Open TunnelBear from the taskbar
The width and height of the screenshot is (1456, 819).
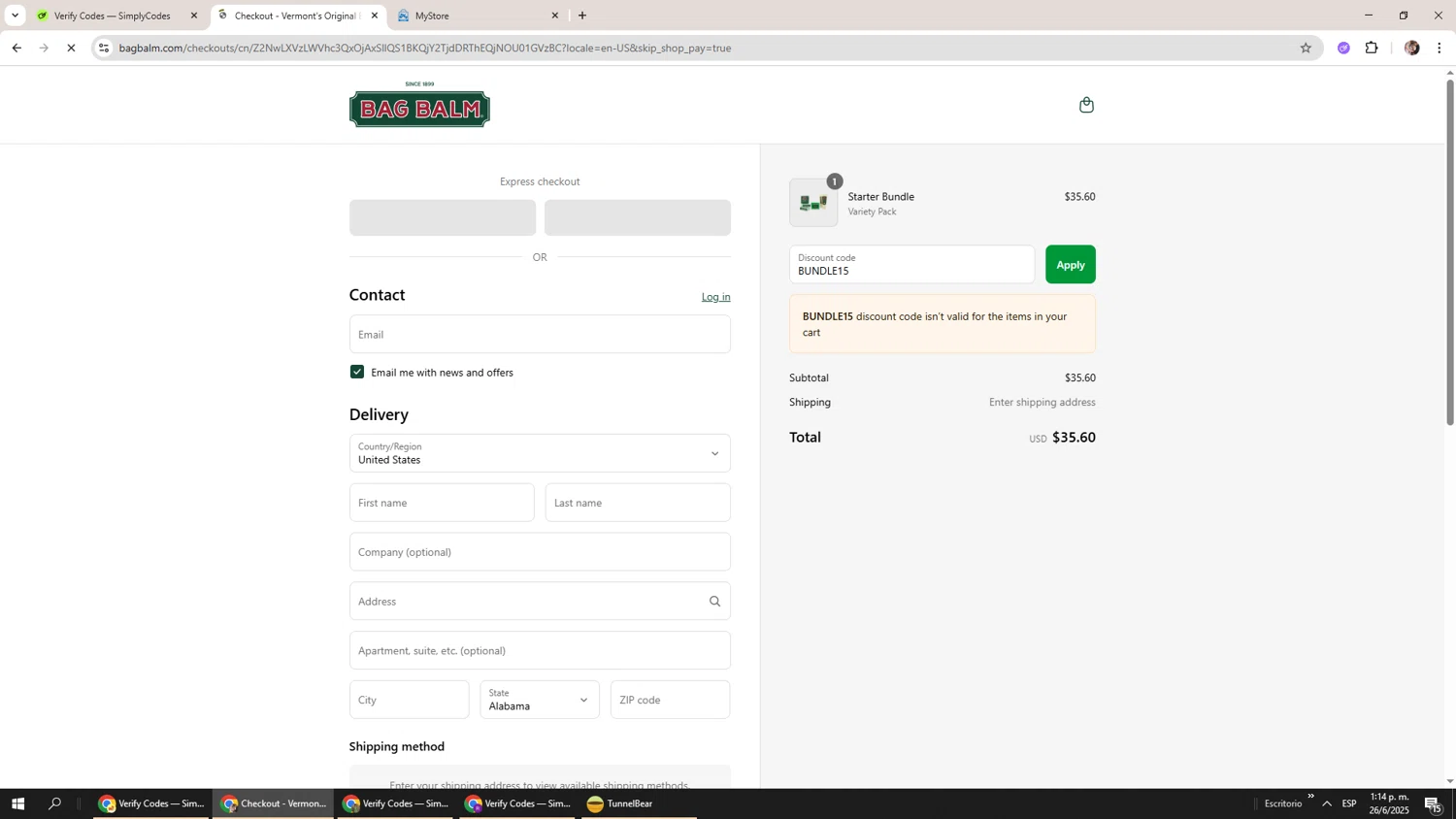(x=639, y=803)
